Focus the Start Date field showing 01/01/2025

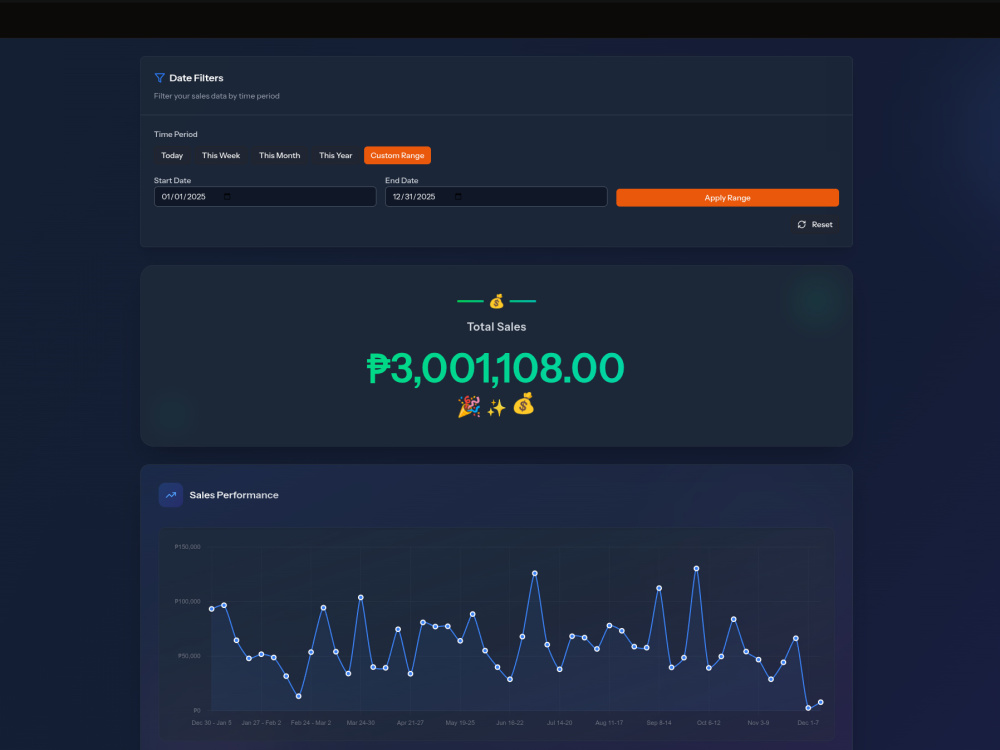coord(265,196)
